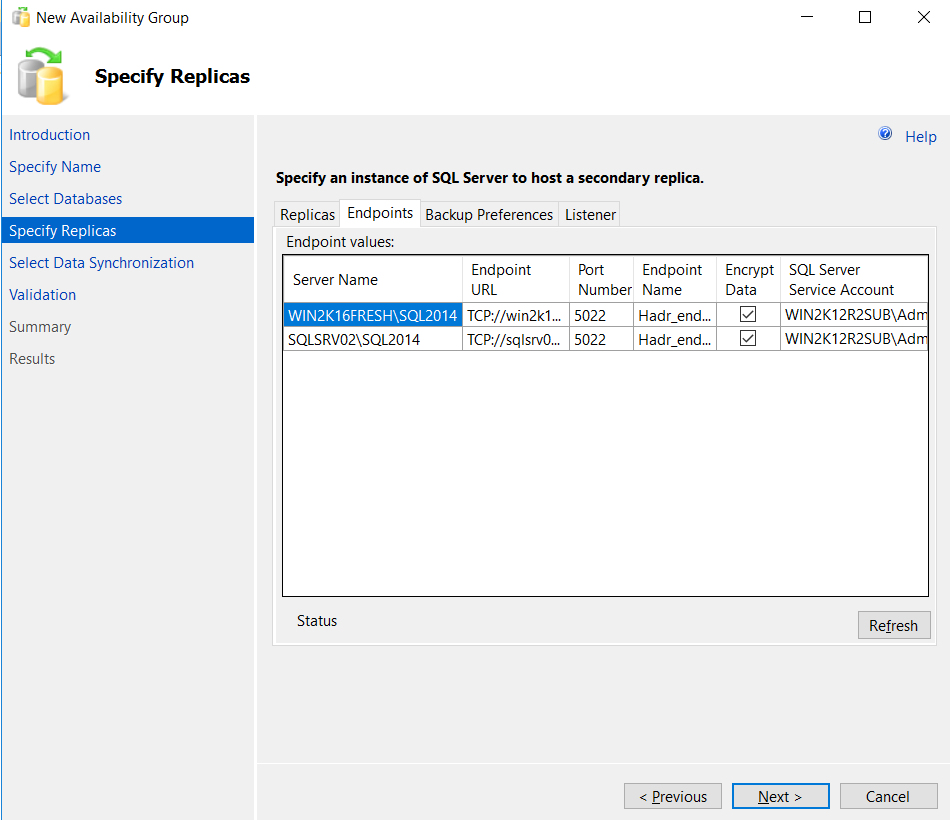Click the Availability Group icon in title bar
The height and width of the screenshot is (820, 950).
click(18, 16)
